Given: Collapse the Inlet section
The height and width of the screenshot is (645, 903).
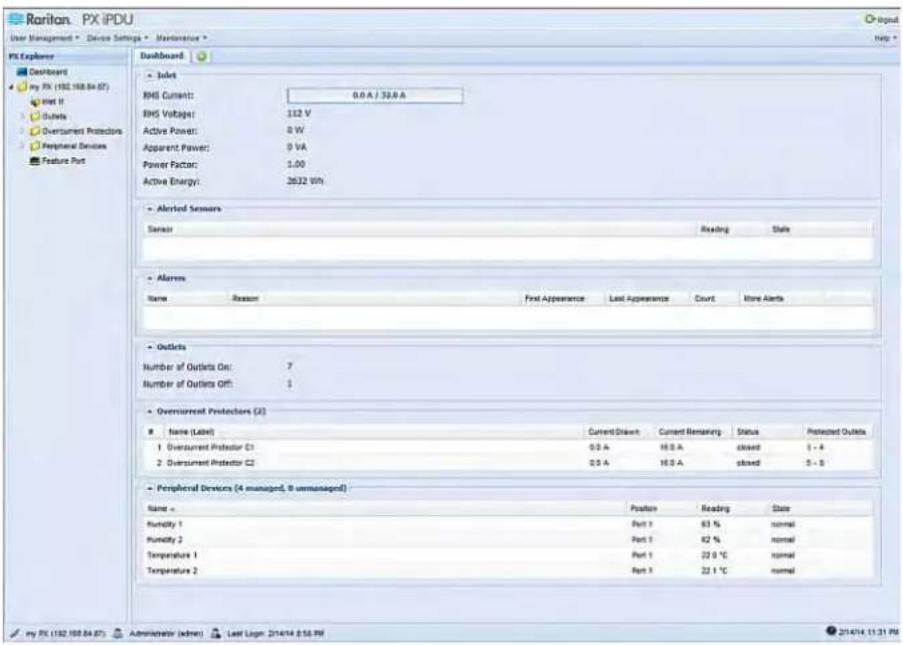Looking at the screenshot, I should point(150,75).
